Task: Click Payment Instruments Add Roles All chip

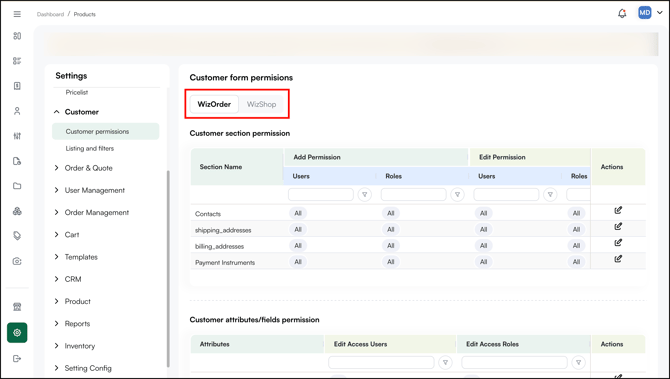Action: pyautogui.click(x=391, y=262)
